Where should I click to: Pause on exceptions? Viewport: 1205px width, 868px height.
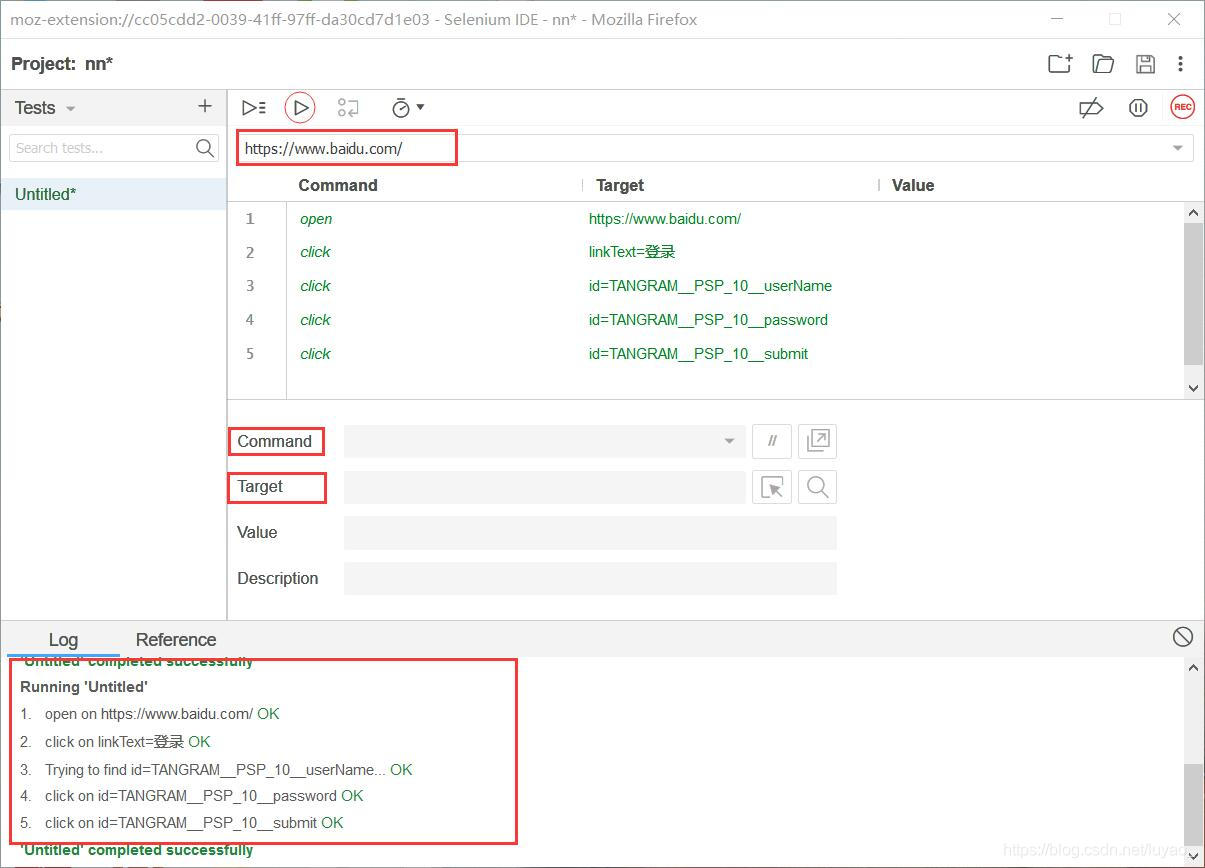pos(1138,107)
